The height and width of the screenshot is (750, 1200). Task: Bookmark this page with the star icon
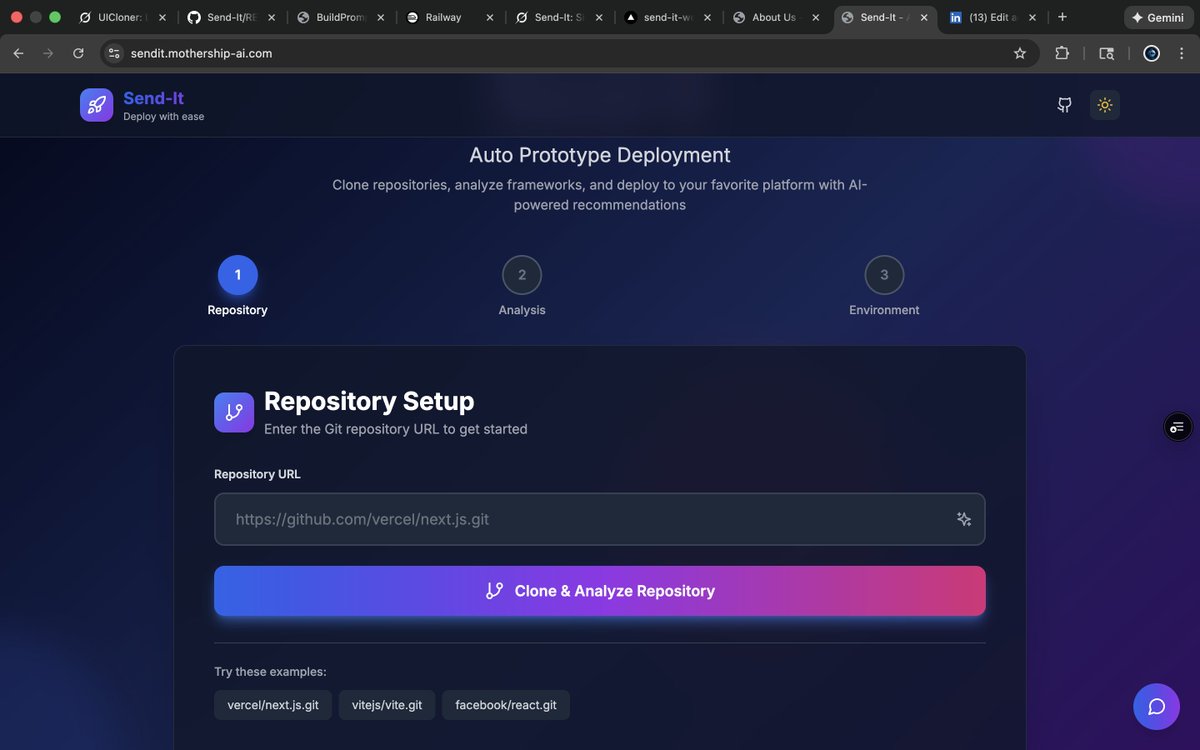point(1020,53)
